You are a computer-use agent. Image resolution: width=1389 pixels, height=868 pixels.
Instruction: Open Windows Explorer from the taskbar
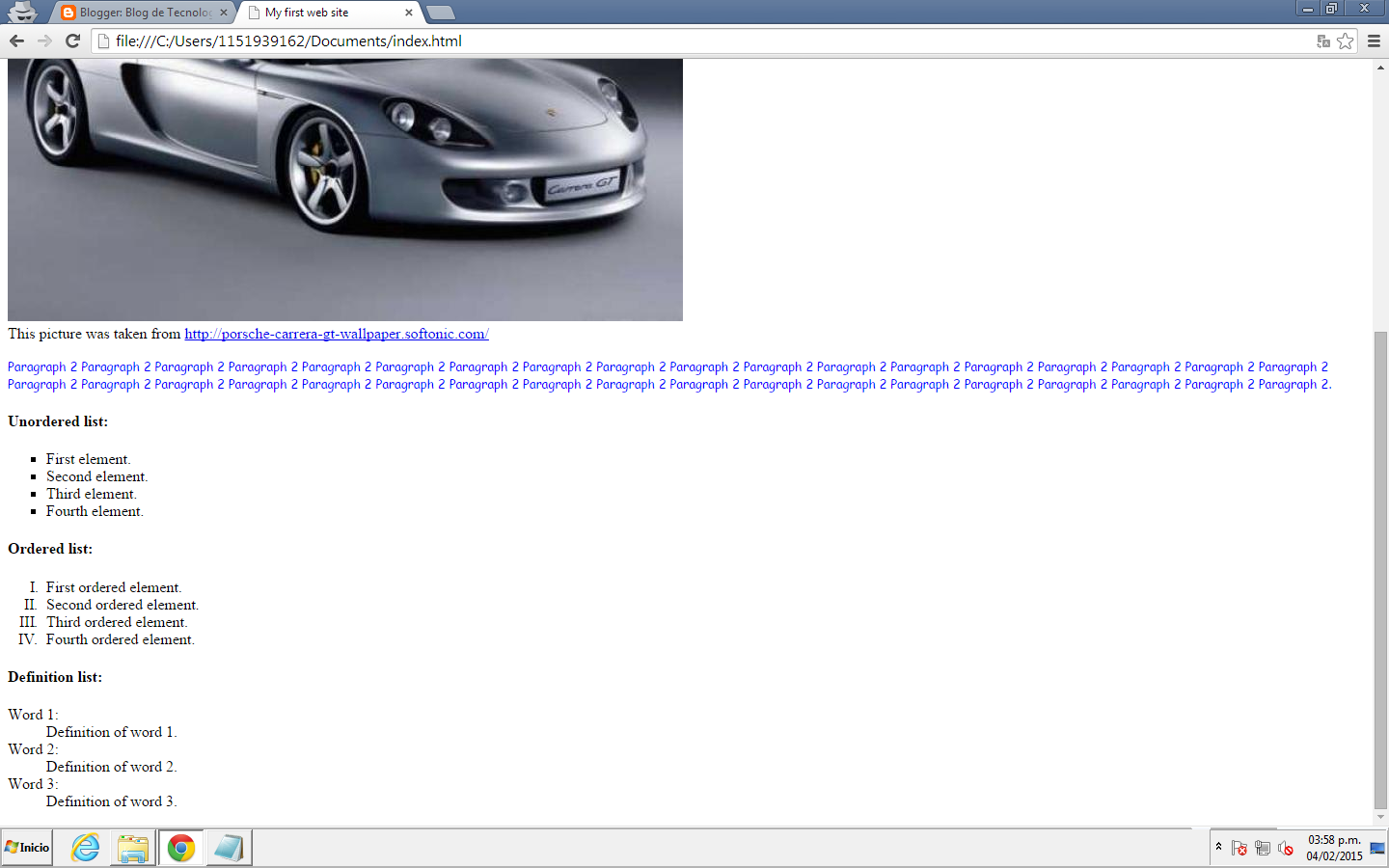click(132, 848)
